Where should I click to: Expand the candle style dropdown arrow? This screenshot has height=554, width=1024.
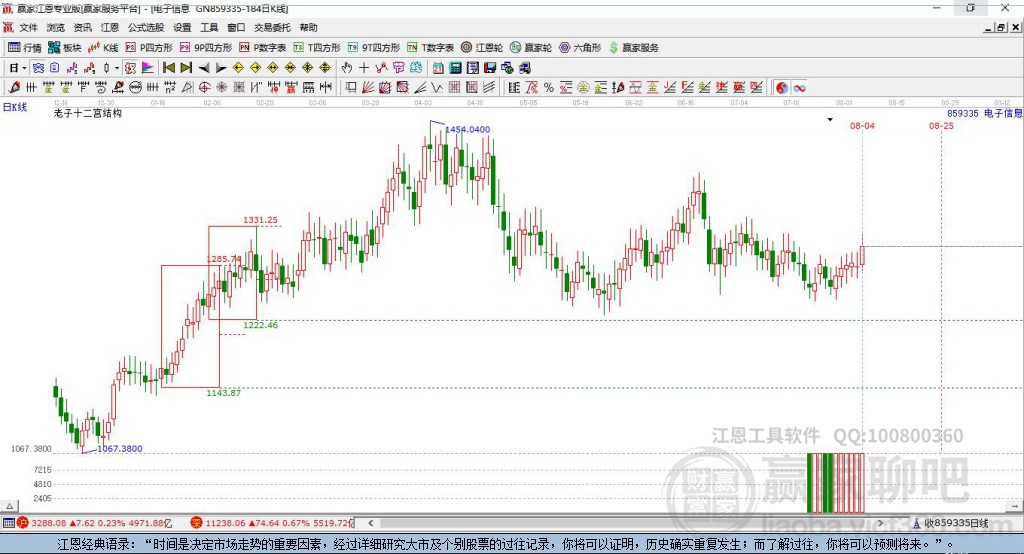[x=117, y=68]
